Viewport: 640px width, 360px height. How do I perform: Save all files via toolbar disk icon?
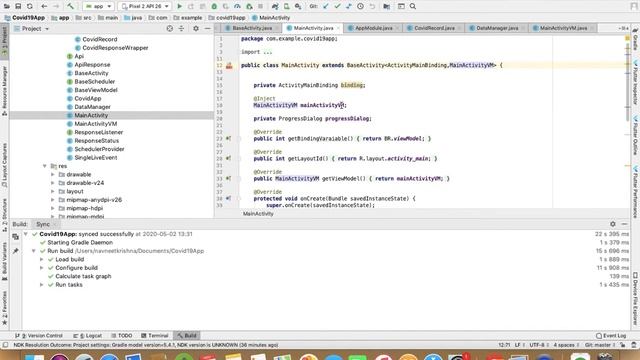click(x=18, y=6)
